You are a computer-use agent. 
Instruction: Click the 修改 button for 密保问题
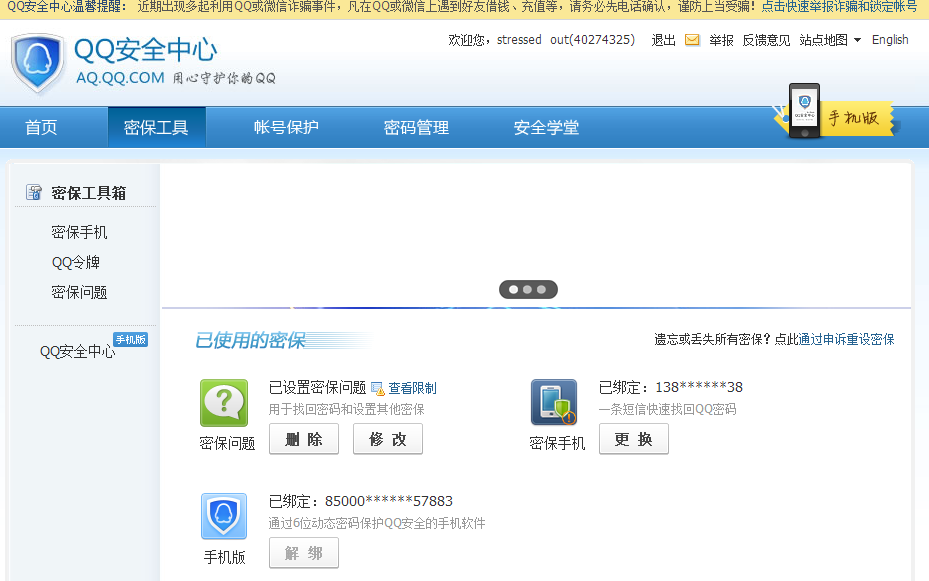tap(388, 439)
